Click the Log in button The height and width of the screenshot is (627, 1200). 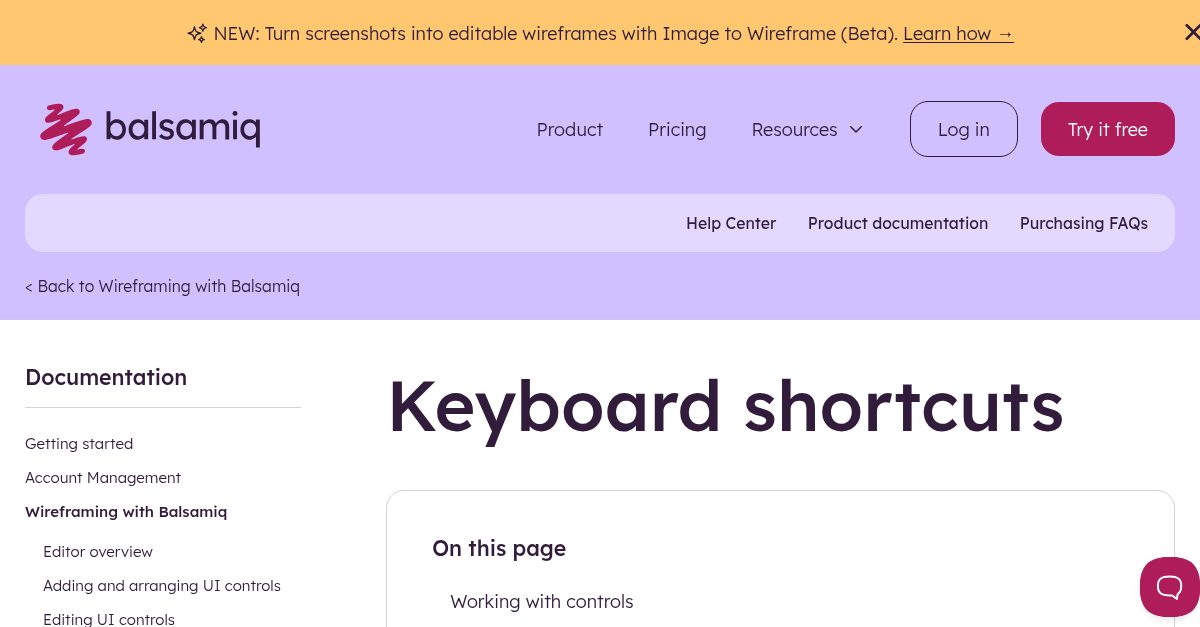point(963,129)
